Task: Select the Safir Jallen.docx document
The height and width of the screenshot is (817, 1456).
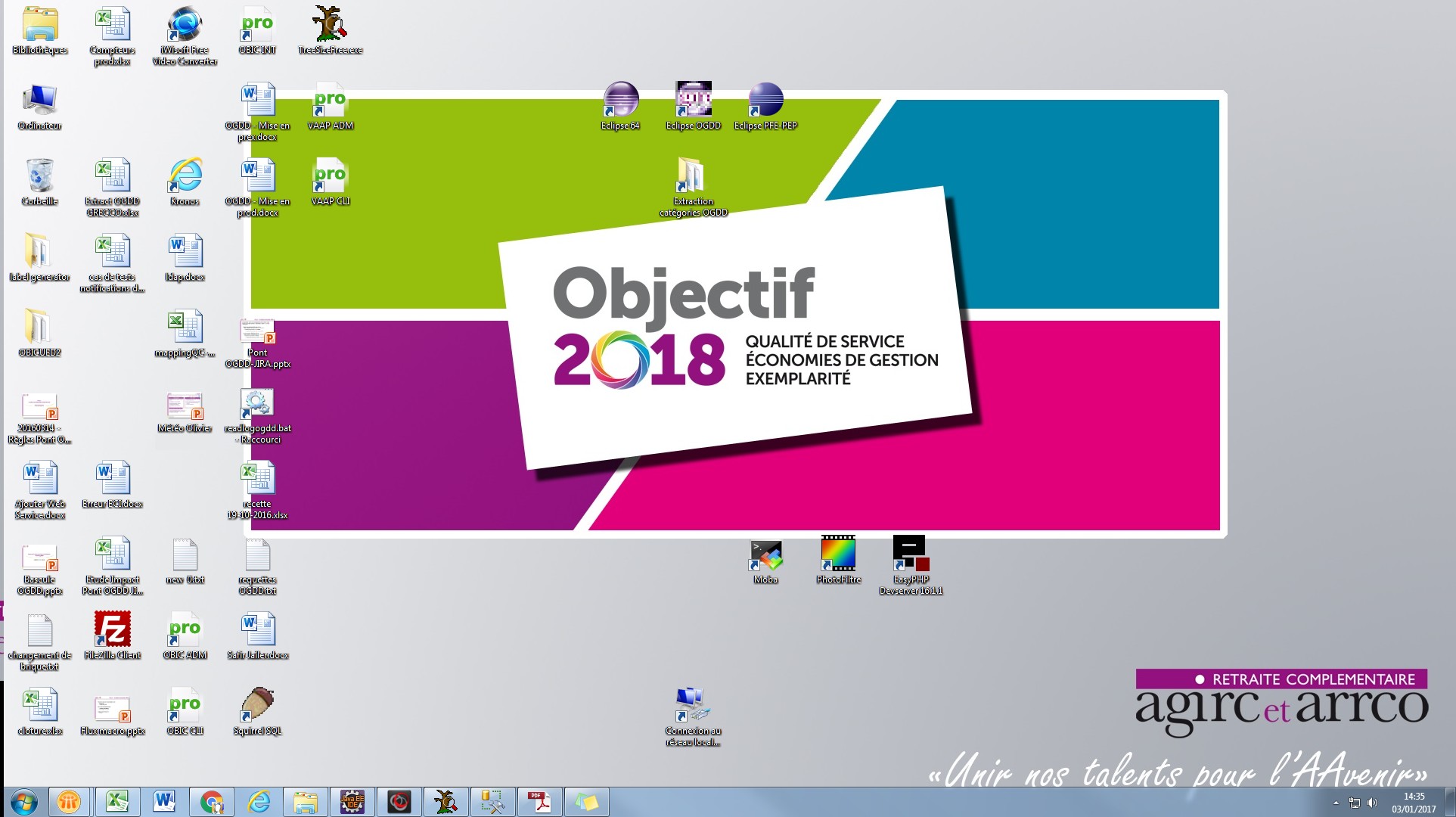Action: [257, 636]
